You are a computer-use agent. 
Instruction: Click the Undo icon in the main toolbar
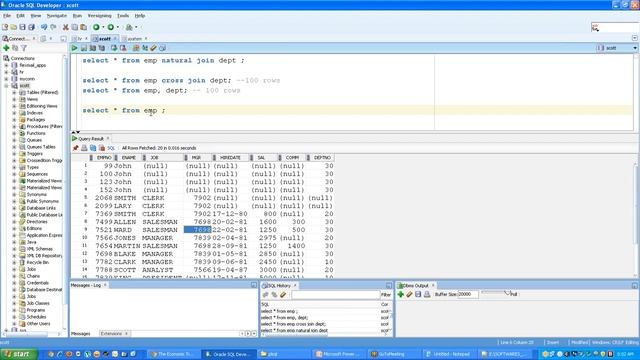pyautogui.click(x=44, y=27)
